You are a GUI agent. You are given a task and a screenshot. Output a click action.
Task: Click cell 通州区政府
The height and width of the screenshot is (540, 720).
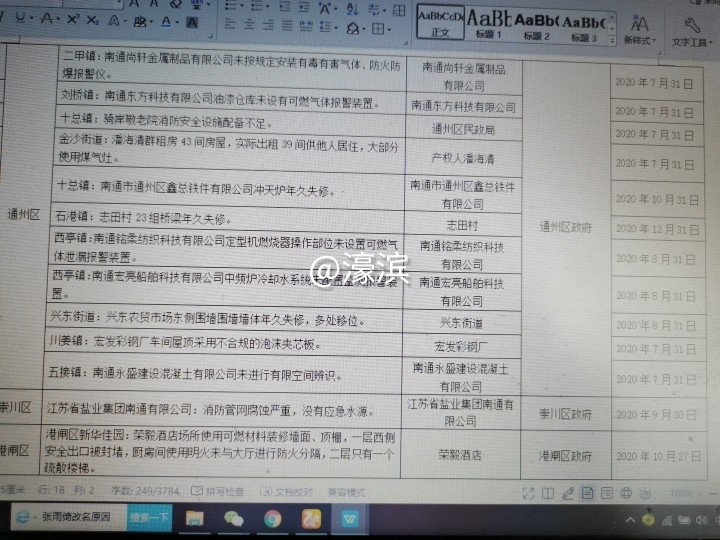click(565, 227)
